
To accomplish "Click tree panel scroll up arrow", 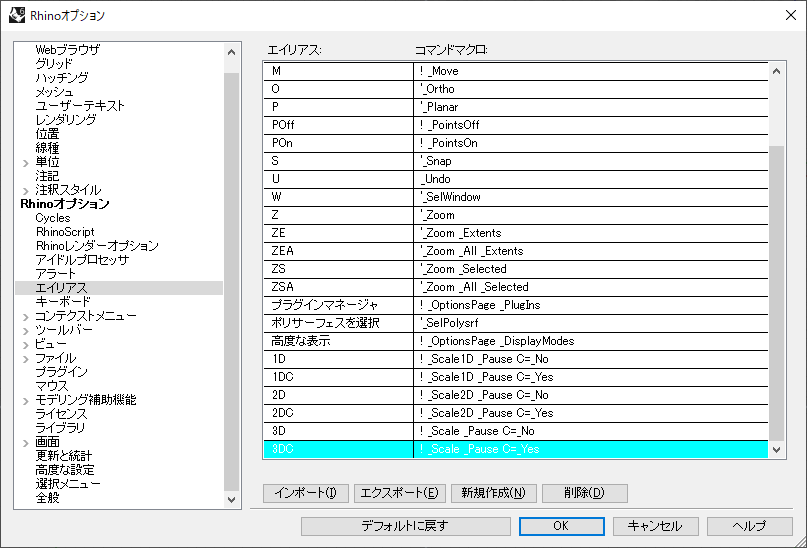I will 232,52.
